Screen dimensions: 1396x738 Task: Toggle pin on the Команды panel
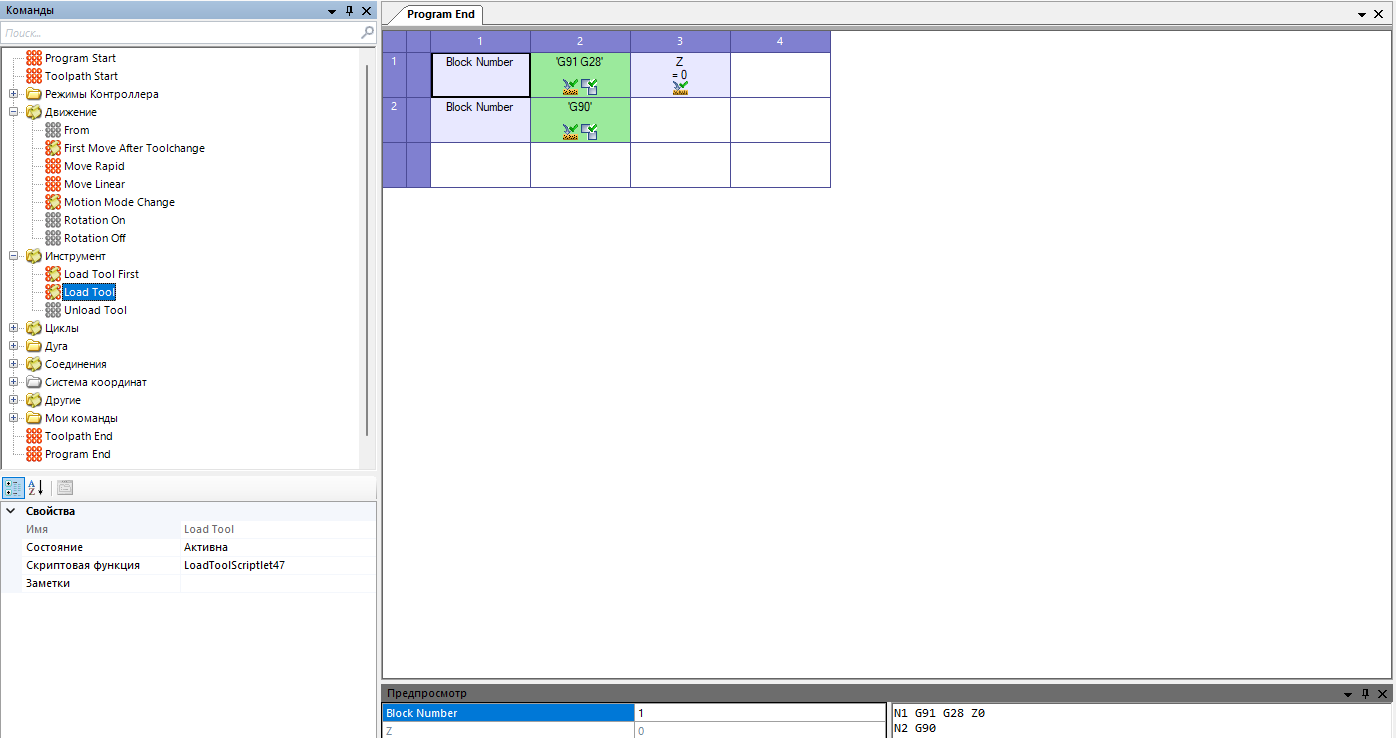tap(349, 10)
